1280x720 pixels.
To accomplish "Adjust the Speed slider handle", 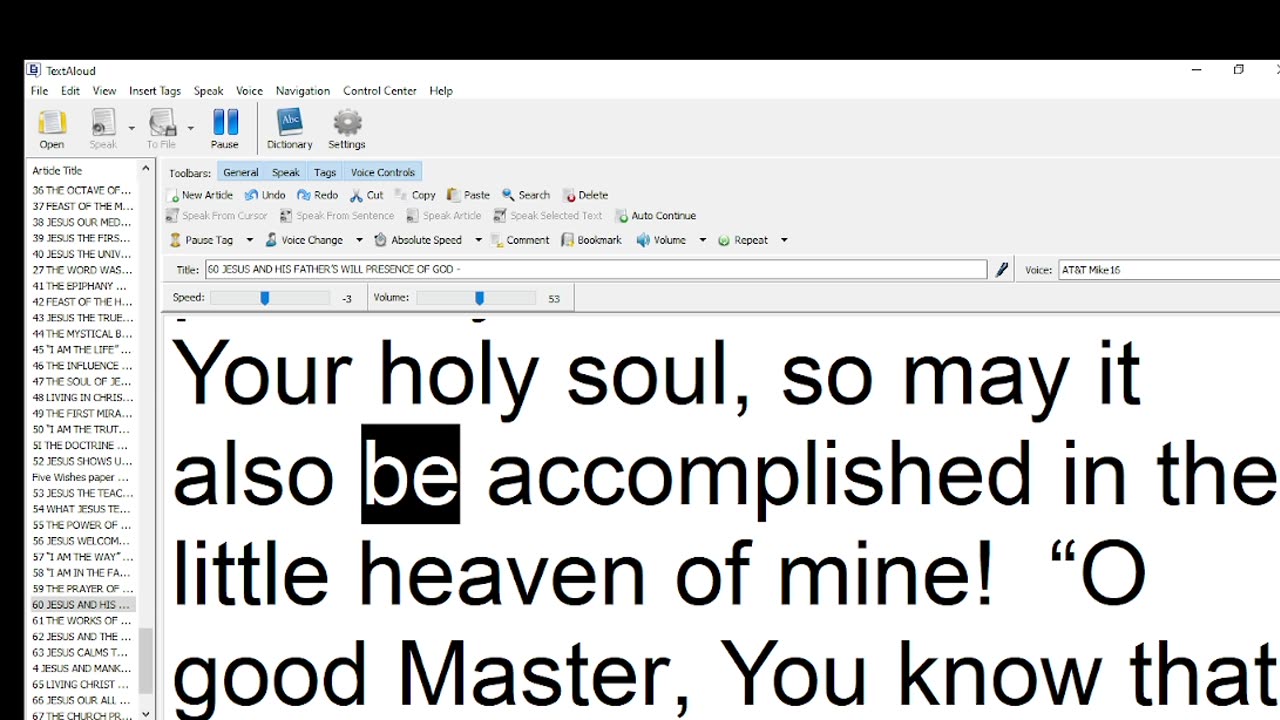I will (265, 298).
